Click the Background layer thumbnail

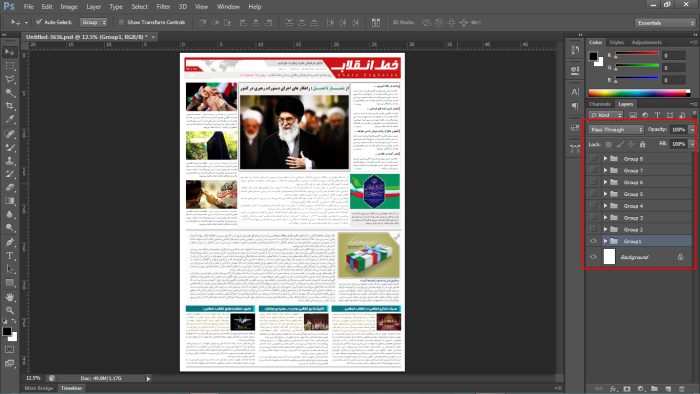[x=609, y=257]
